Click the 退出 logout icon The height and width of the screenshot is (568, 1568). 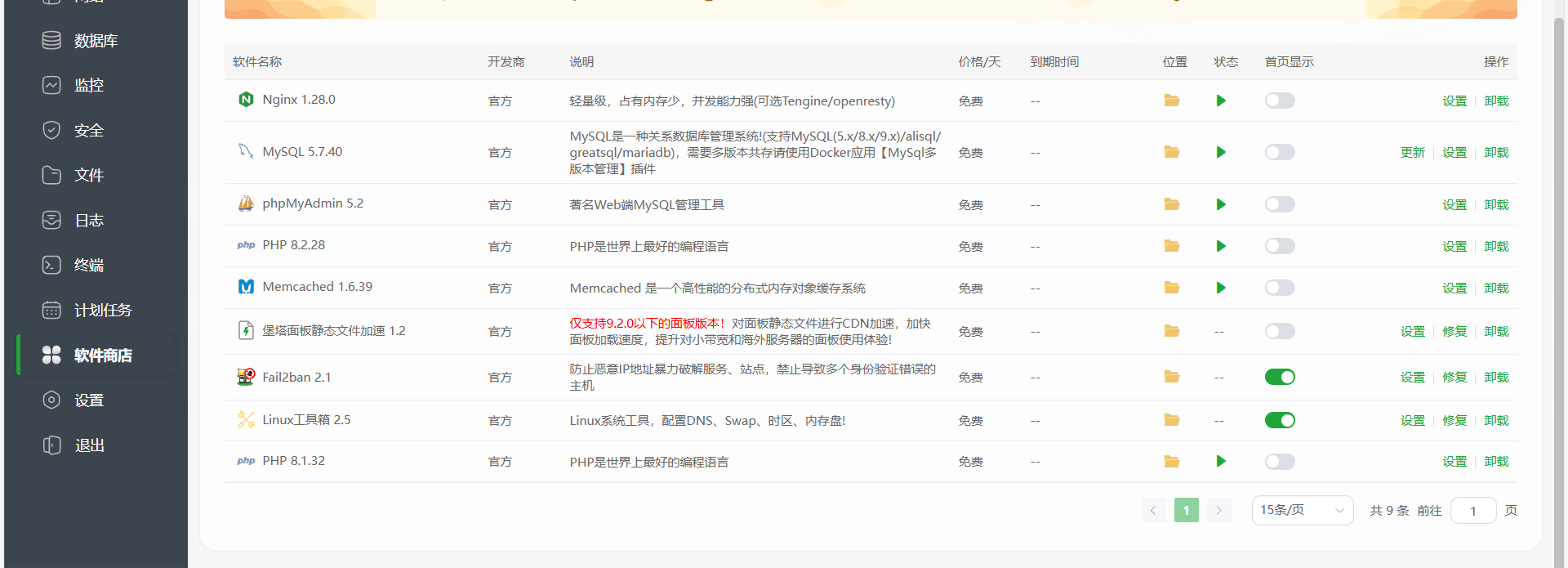[x=51, y=445]
